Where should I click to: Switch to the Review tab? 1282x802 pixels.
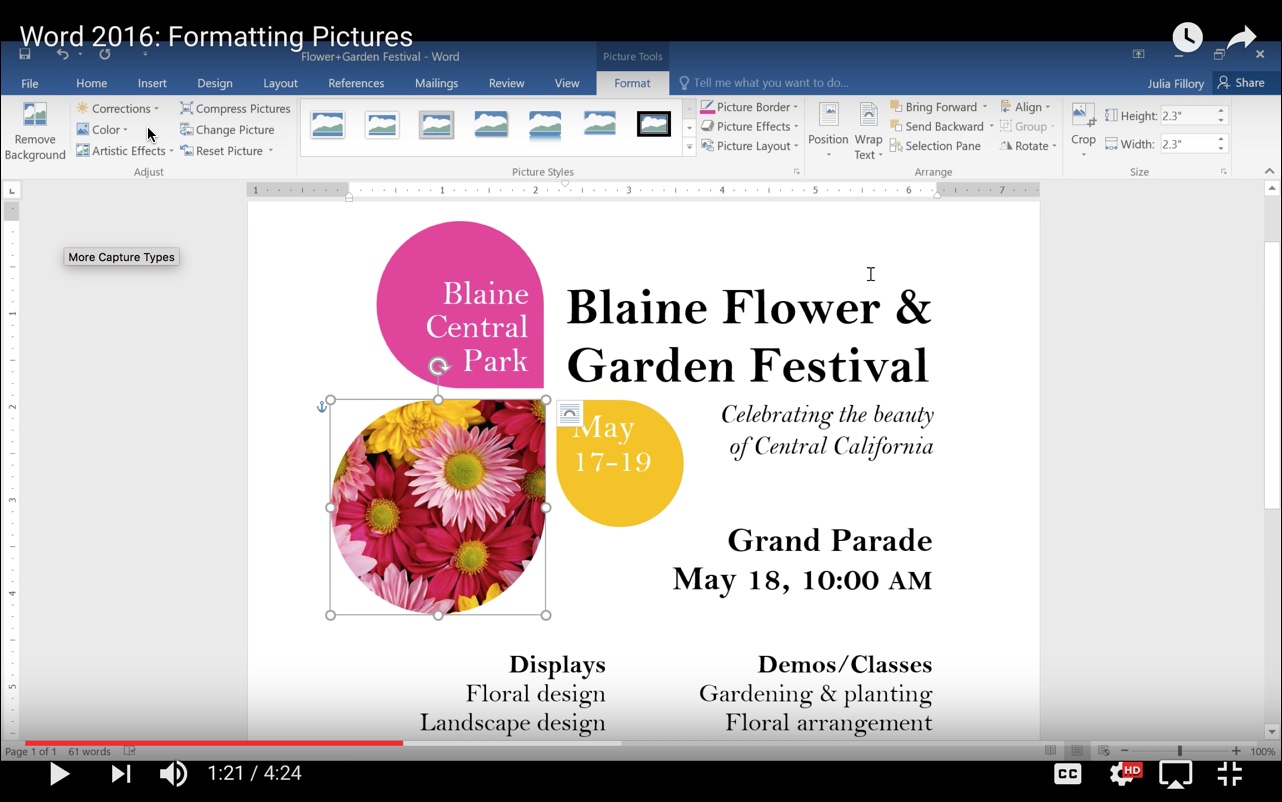(506, 83)
